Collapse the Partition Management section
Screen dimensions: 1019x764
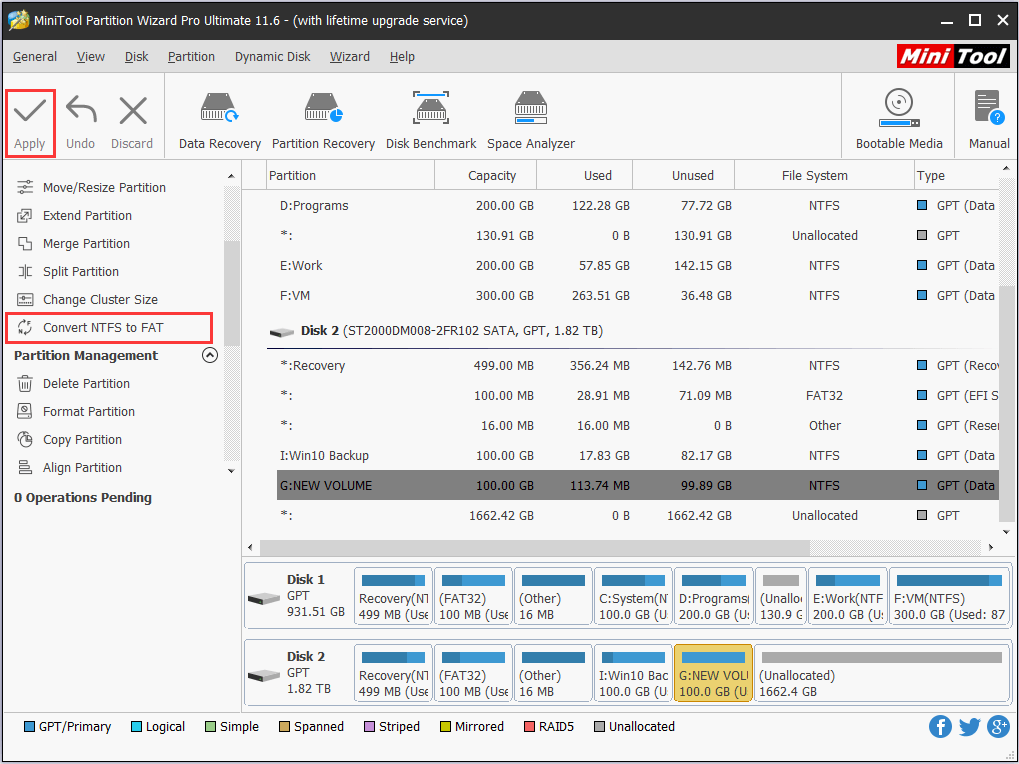[x=209, y=355]
